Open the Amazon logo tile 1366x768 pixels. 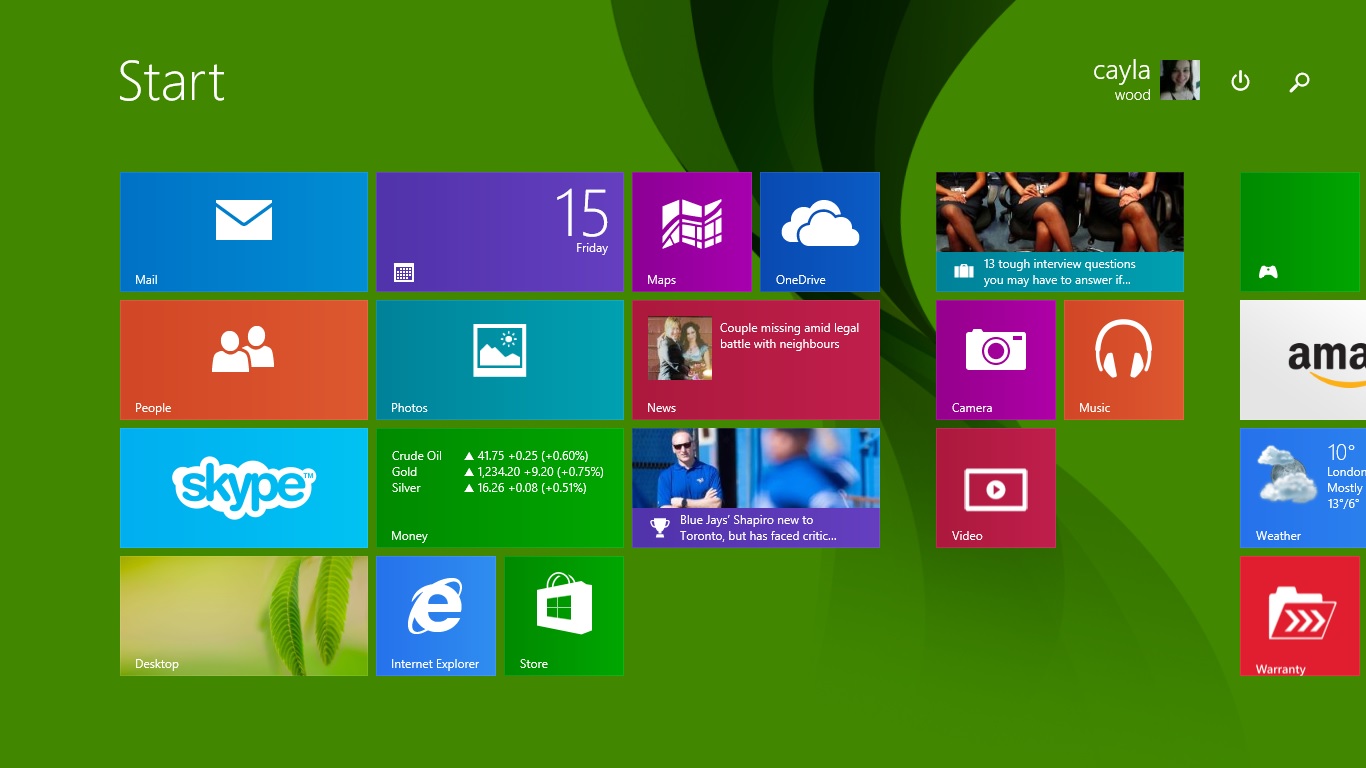[1303, 360]
